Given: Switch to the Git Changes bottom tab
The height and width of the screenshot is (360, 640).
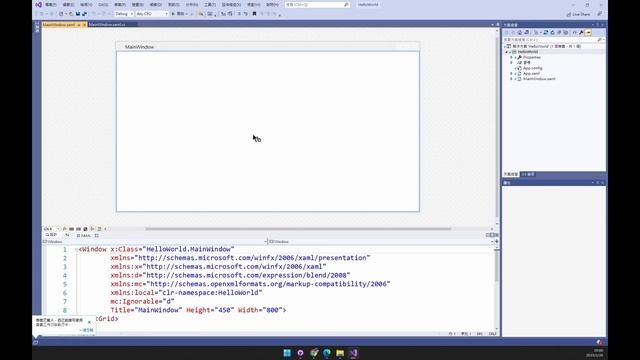Looking at the screenshot, I should pyautogui.click(x=528, y=174).
